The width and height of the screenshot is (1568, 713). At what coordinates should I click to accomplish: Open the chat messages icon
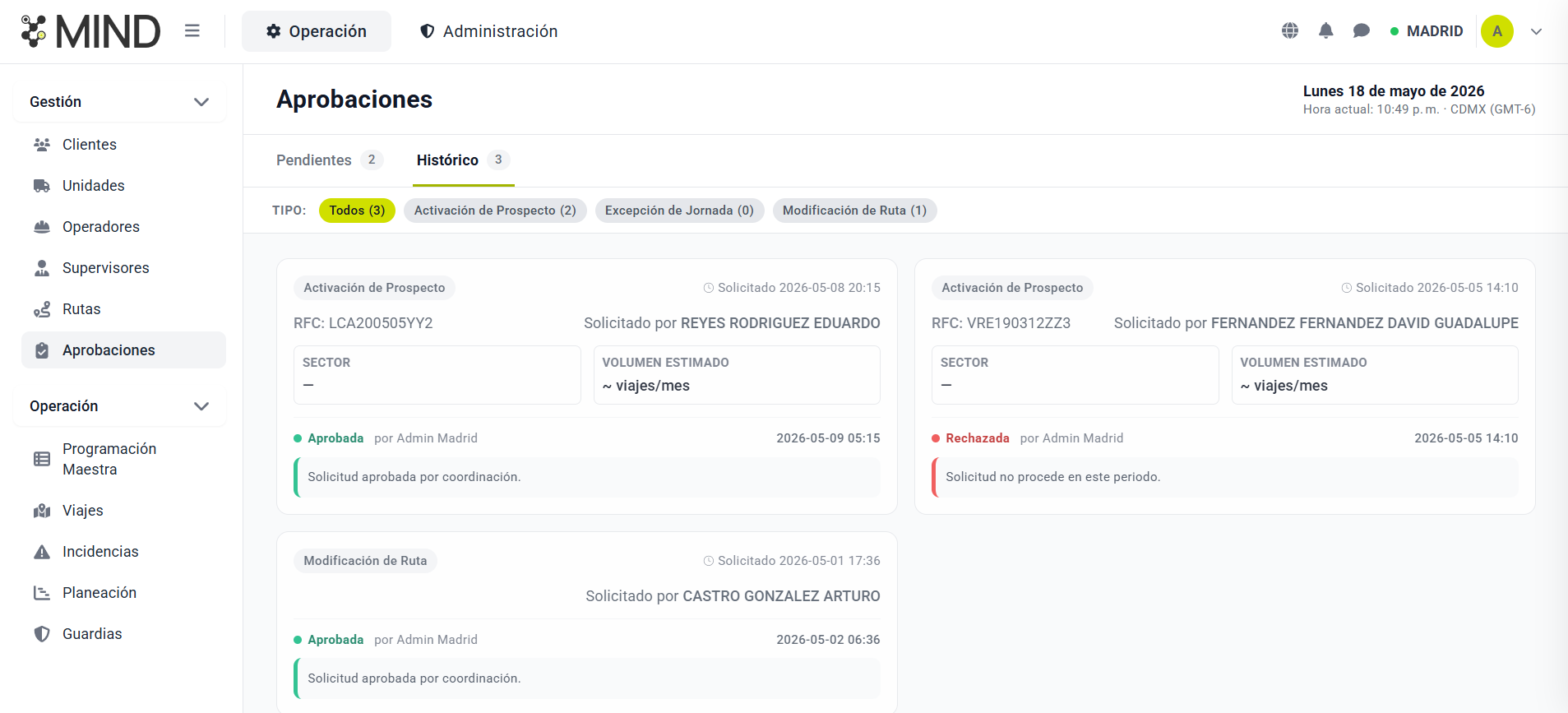click(x=1362, y=31)
